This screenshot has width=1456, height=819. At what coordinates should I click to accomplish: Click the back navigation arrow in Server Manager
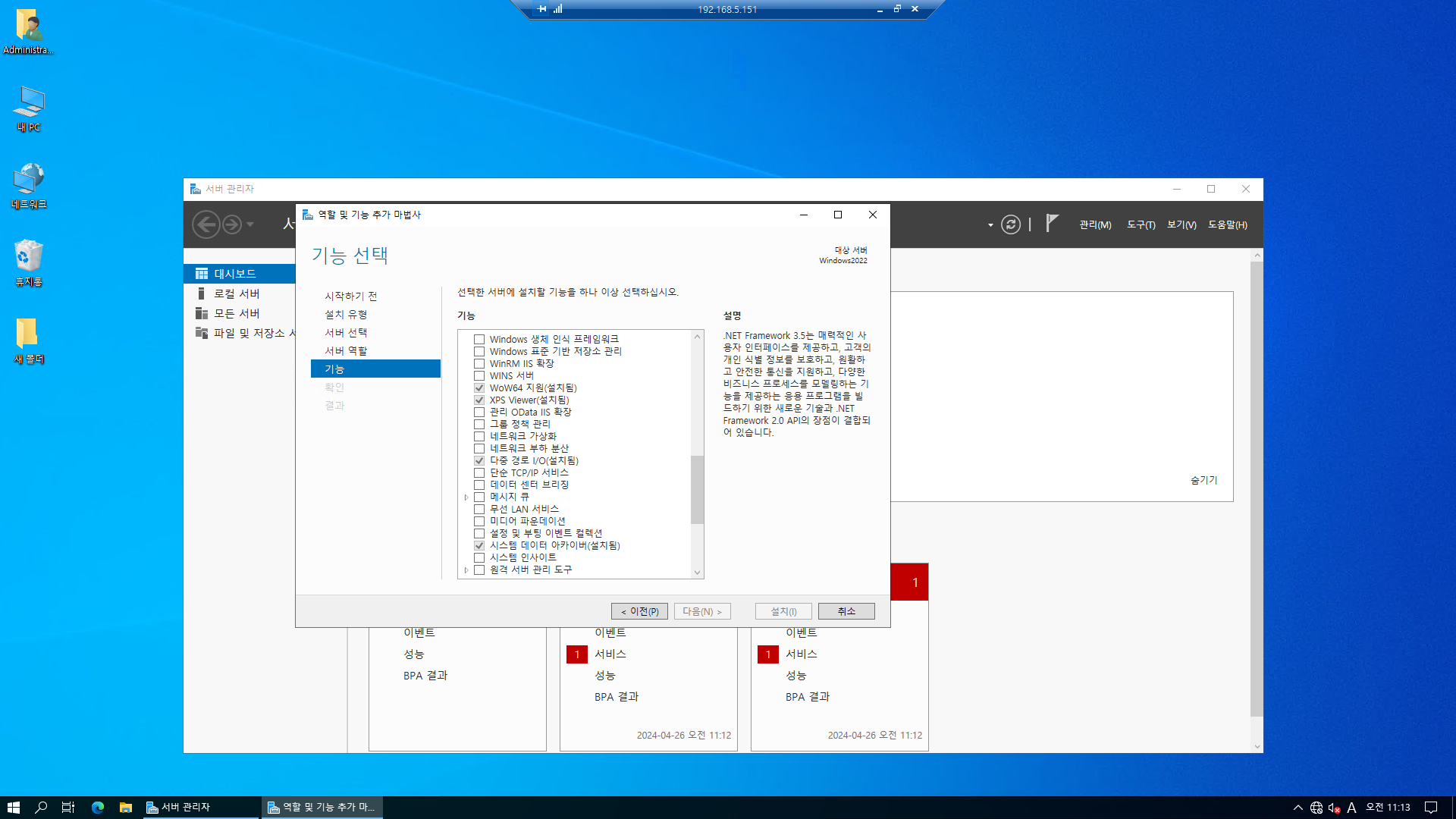coord(206,224)
